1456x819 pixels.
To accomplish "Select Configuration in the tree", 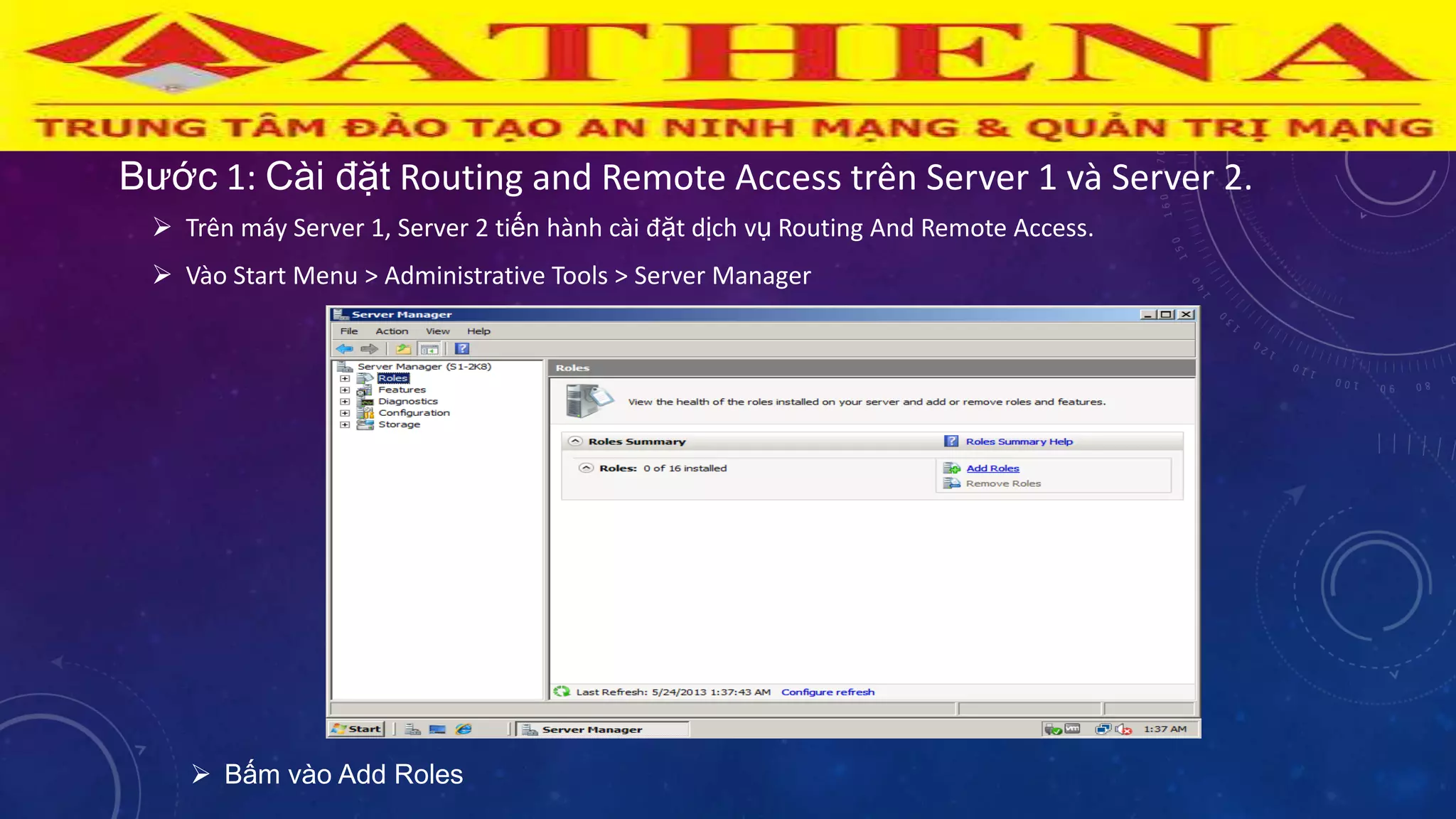I will click(414, 412).
